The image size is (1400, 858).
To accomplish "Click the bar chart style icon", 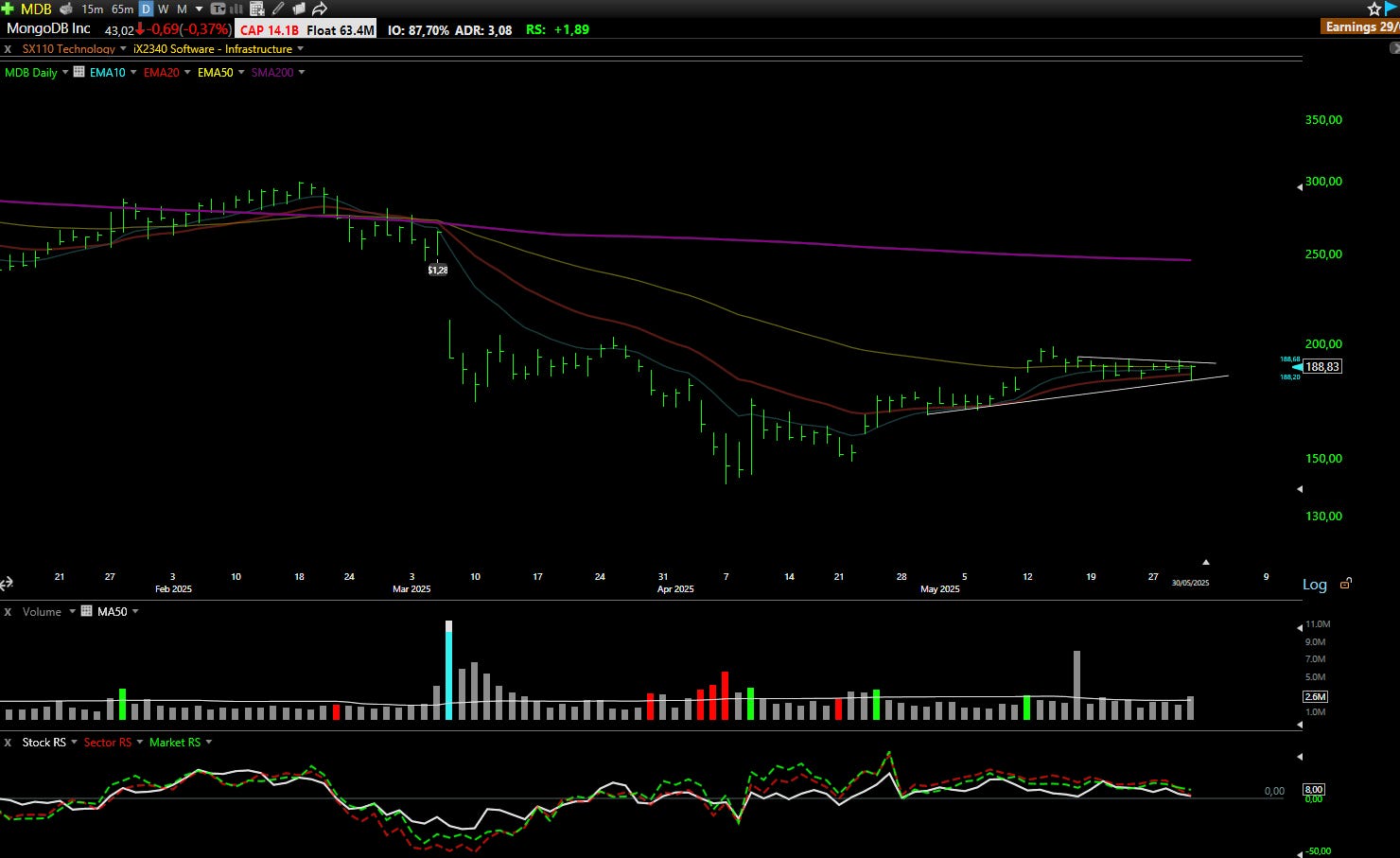I will (236, 9).
